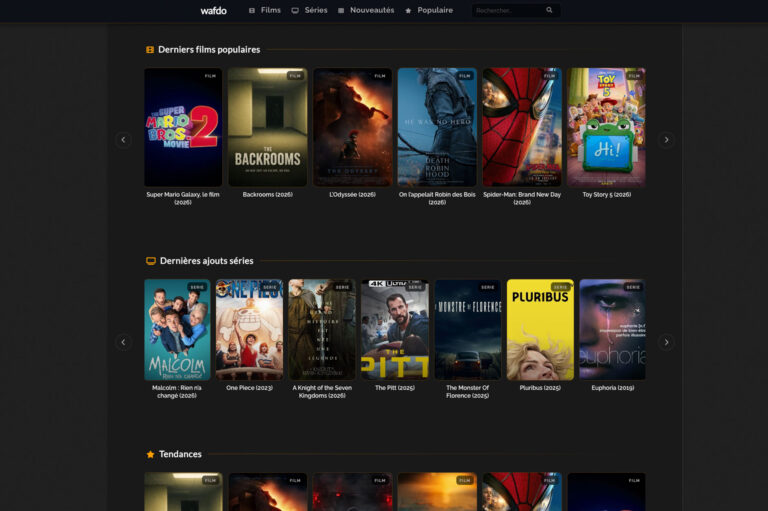Open the L'Odyssée poster in popular films
This screenshot has height=511, width=768.
pyautogui.click(x=353, y=127)
